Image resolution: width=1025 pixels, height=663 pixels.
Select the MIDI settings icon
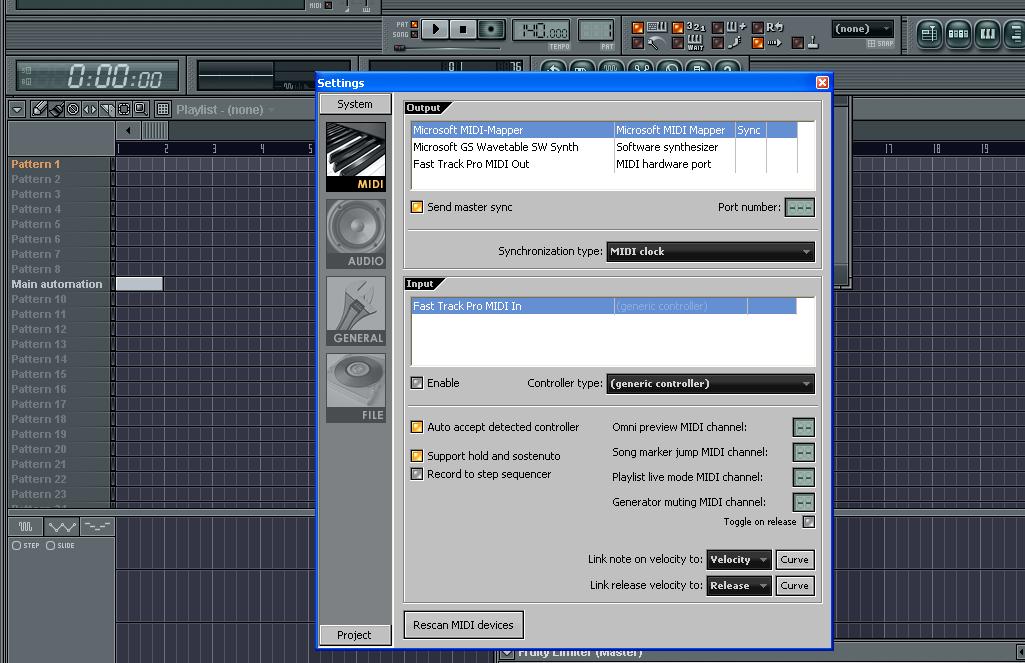tap(355, 156)
